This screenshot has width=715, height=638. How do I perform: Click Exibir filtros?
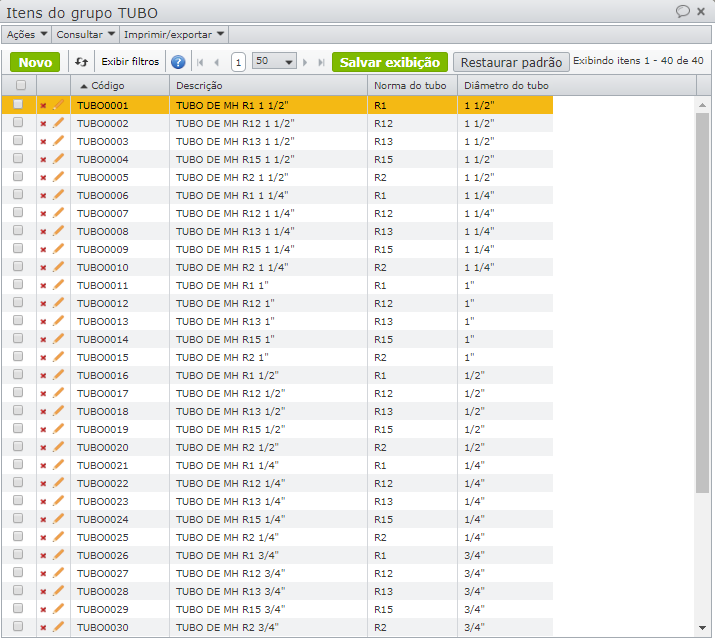(x=130, y=62)
